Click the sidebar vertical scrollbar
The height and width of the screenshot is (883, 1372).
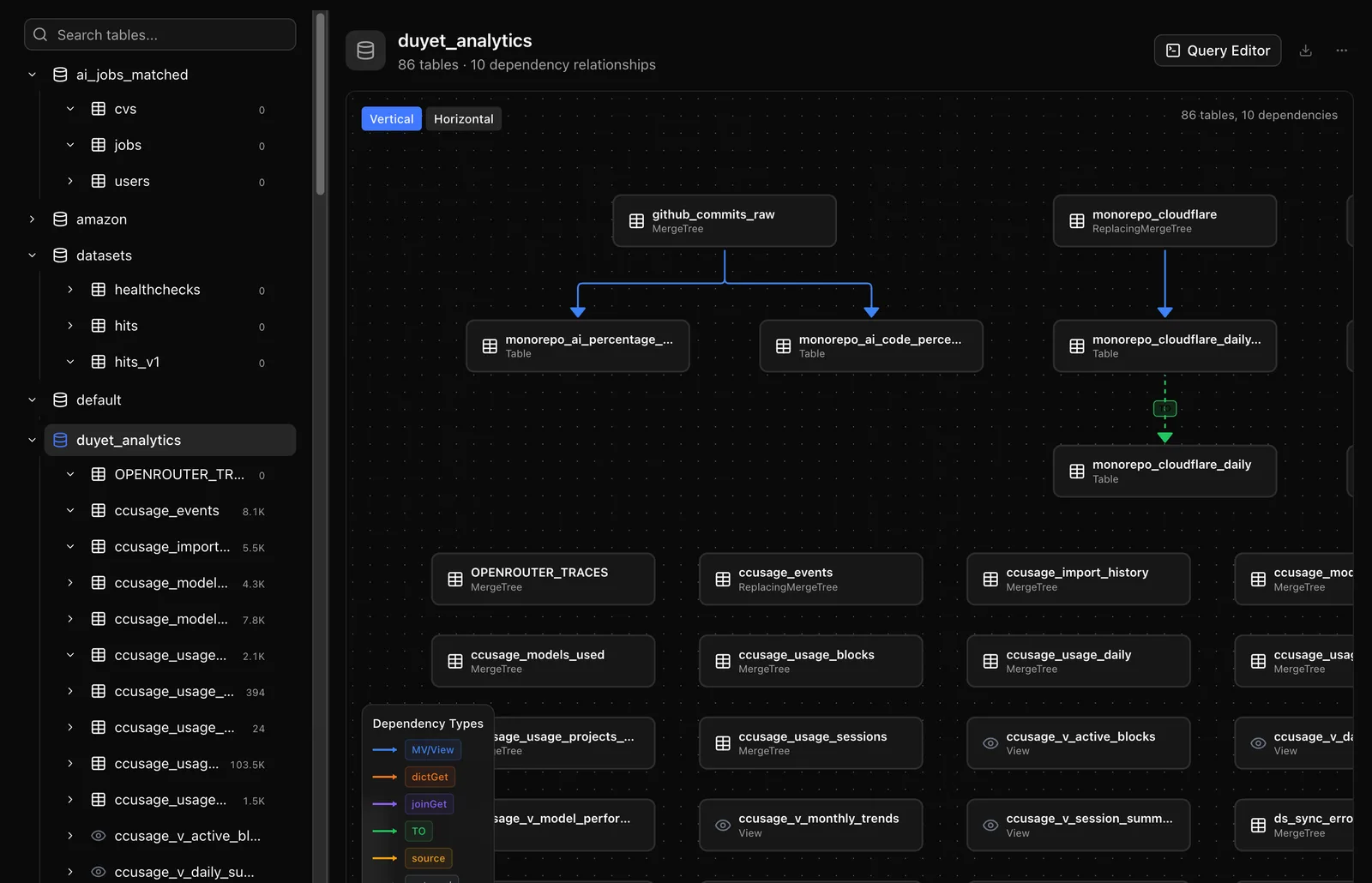coord(320,105)
